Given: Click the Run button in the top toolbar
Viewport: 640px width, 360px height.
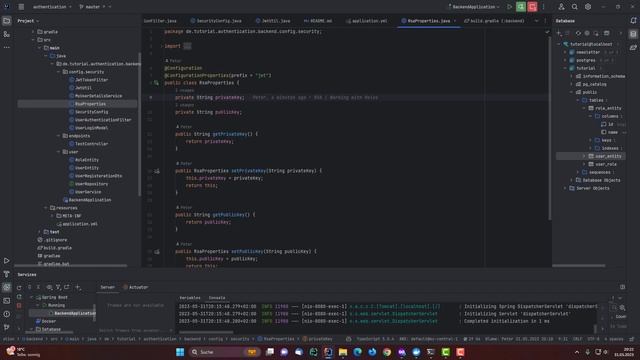Looking at the screenshot, I should pos(509,7).
